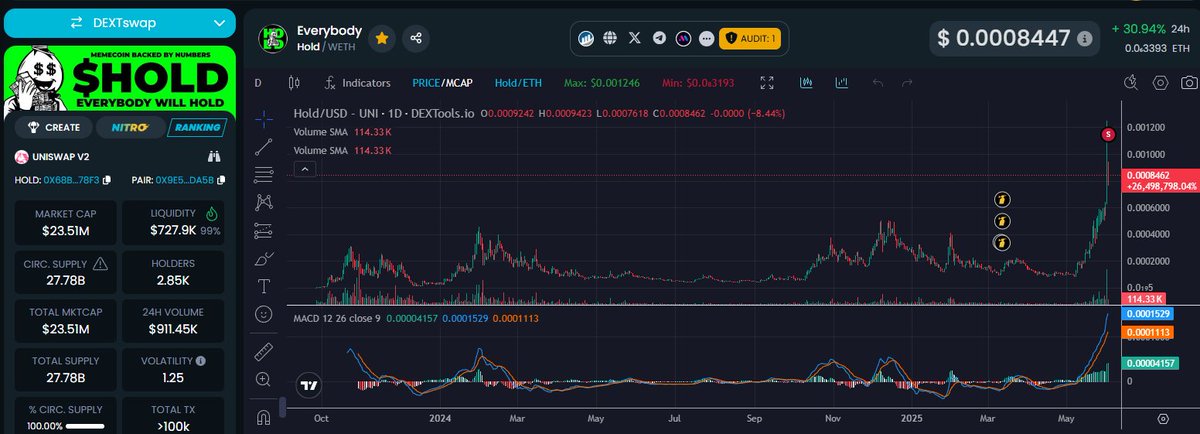This screenshot has width=1200, height=434.
Task: Redo the last chart action
Action: [x=907, y=82]
